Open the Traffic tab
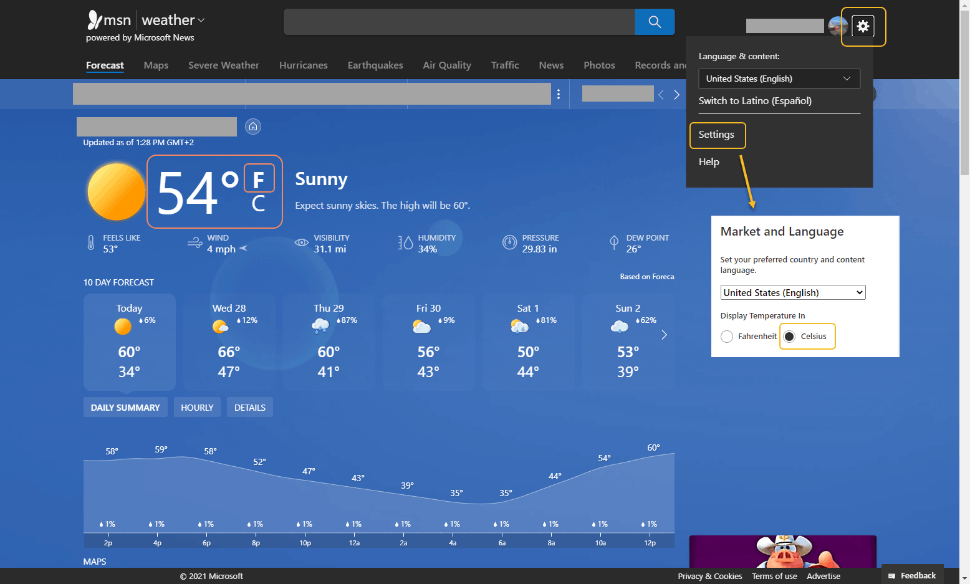 pyautogui.click(x=505, y=65)
